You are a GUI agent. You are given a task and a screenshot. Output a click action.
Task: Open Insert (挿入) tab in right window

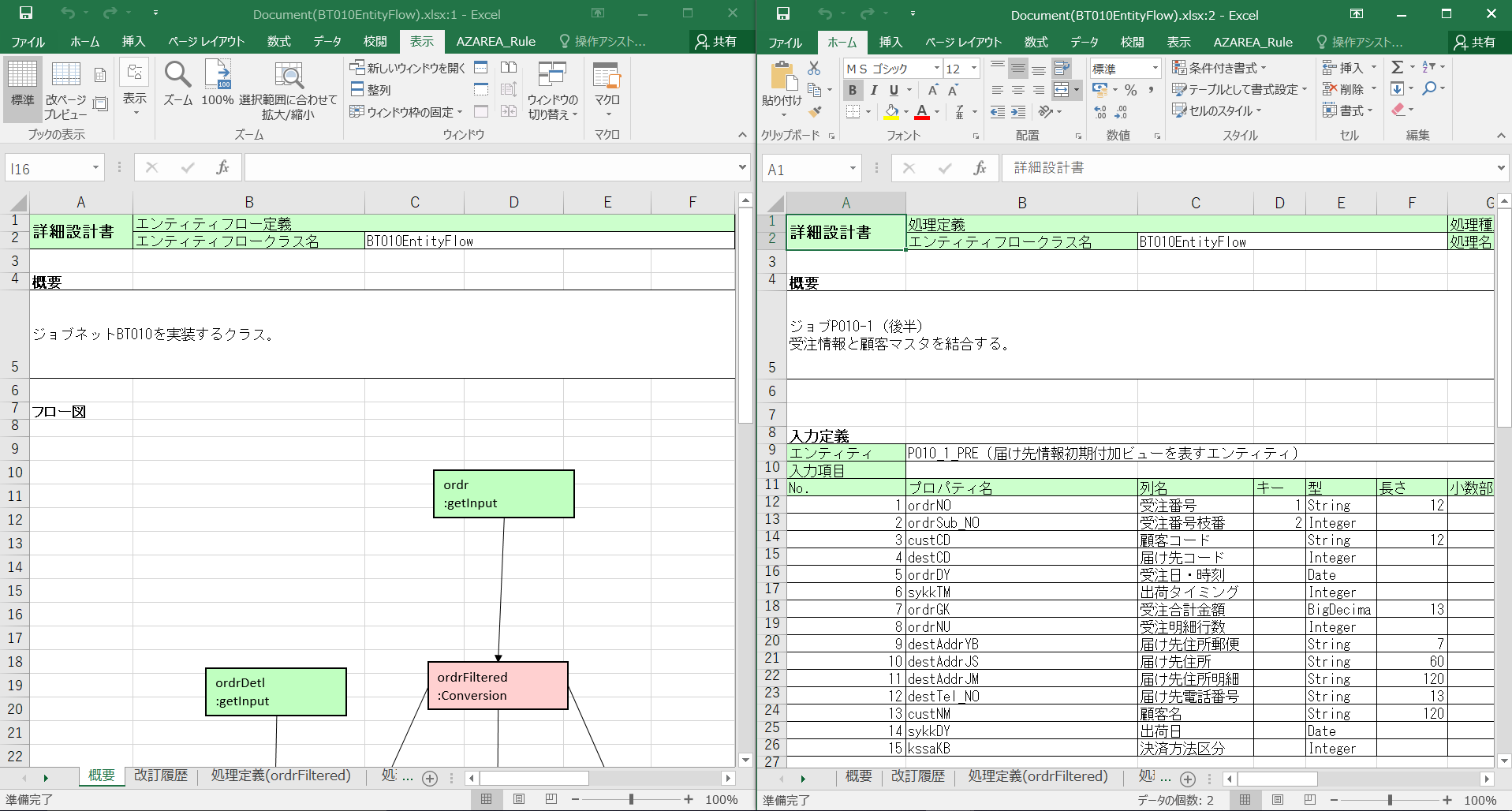tap(890, 42)
